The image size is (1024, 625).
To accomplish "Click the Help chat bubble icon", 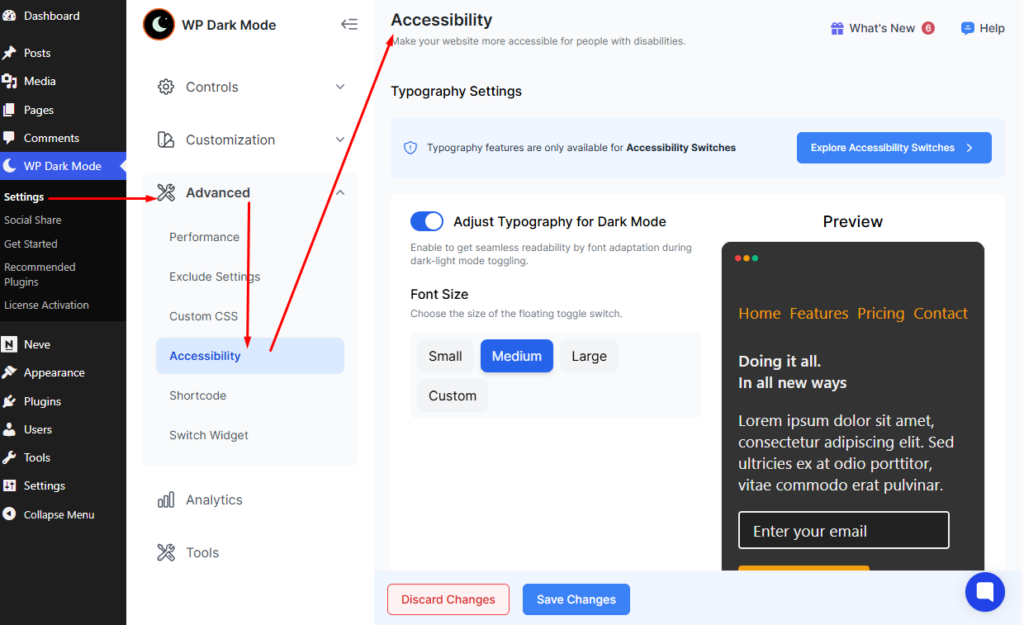I will [x=968, y=28].
